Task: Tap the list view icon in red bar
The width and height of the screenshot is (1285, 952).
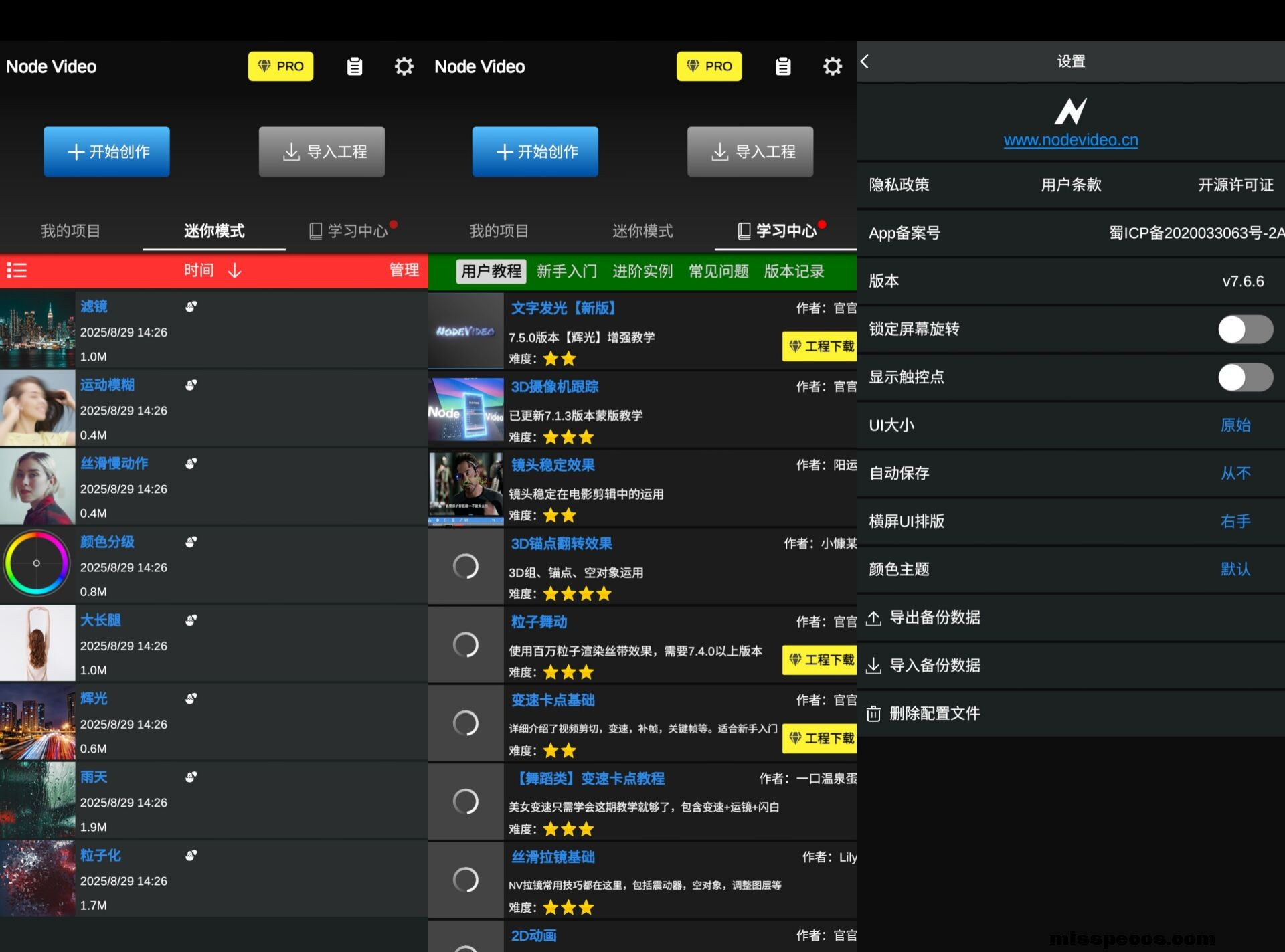Action: [17, 270]
